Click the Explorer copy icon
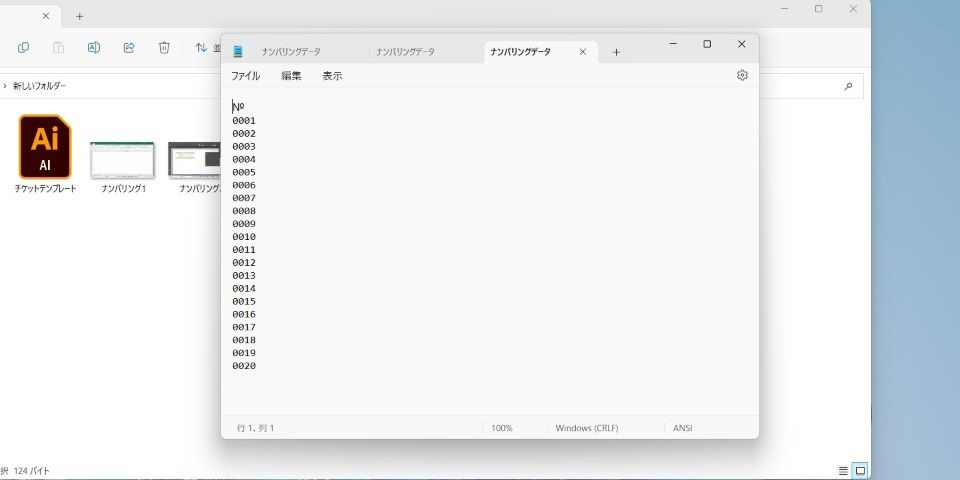This screenshot has width=960, height=480. 24,47
